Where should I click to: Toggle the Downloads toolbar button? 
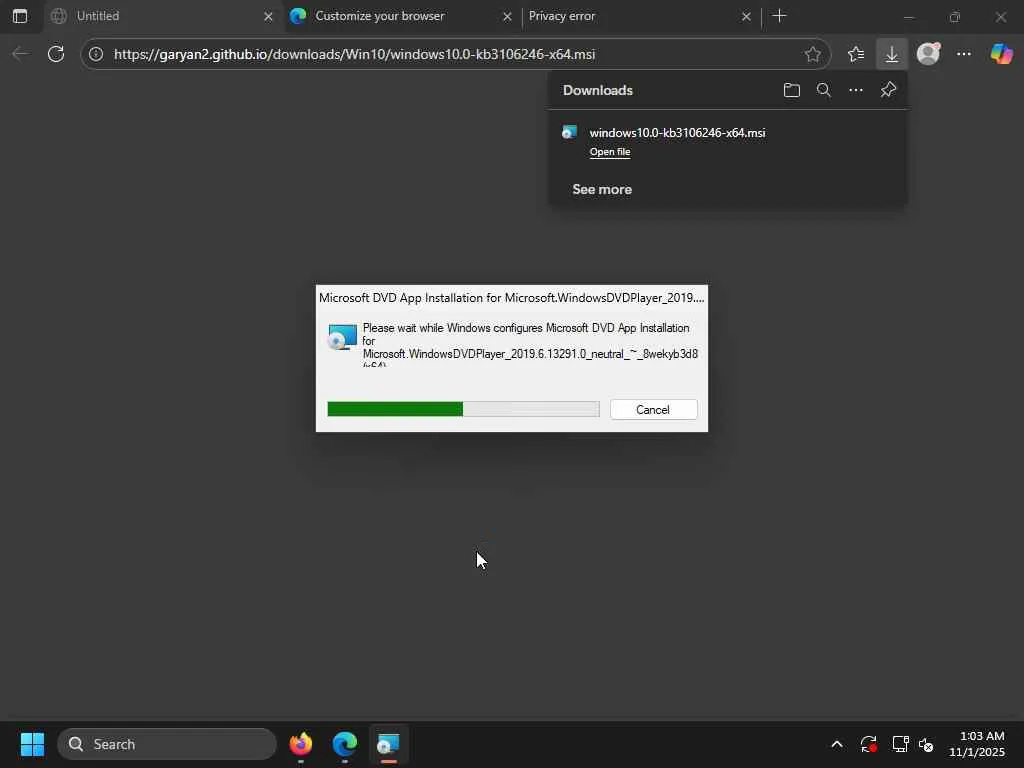click(891, 54)
